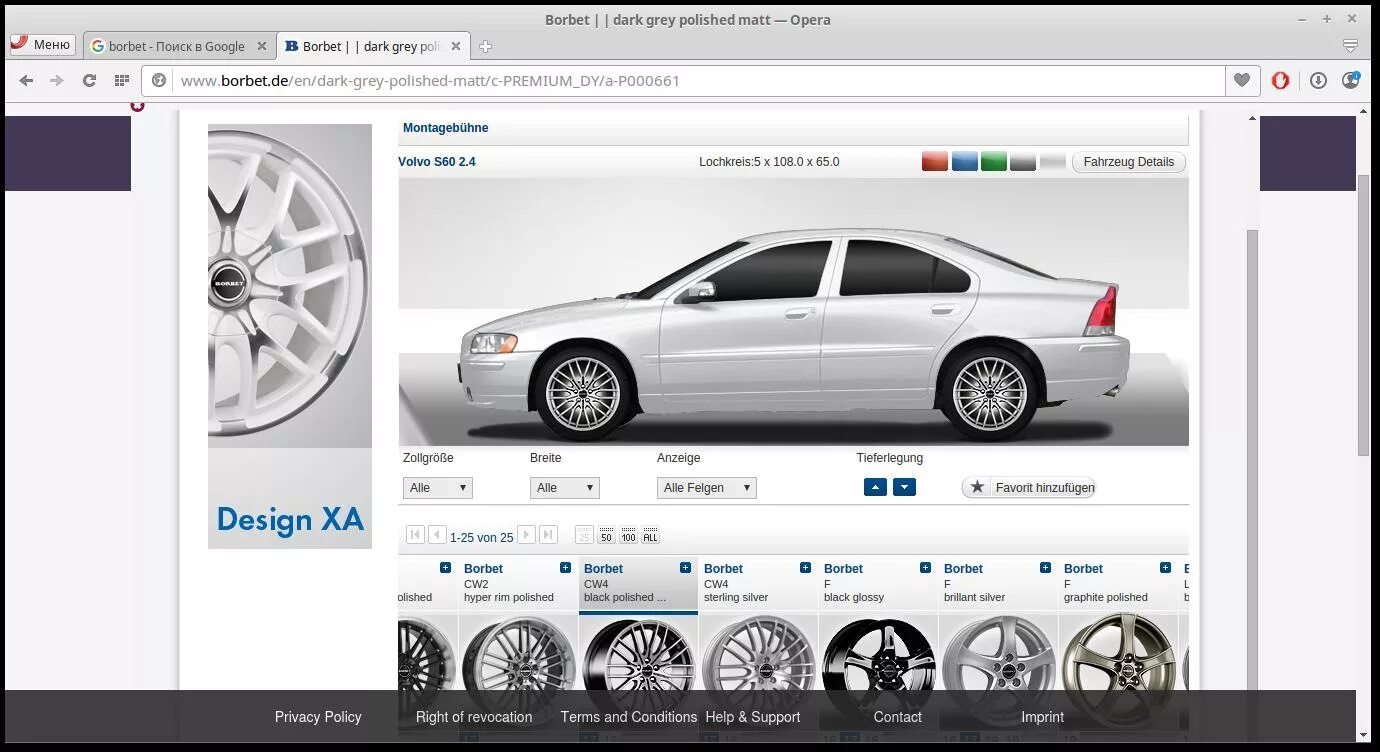Open the downloads icon
This screenshot has height=752, width=1380.
coord(1318,81)
